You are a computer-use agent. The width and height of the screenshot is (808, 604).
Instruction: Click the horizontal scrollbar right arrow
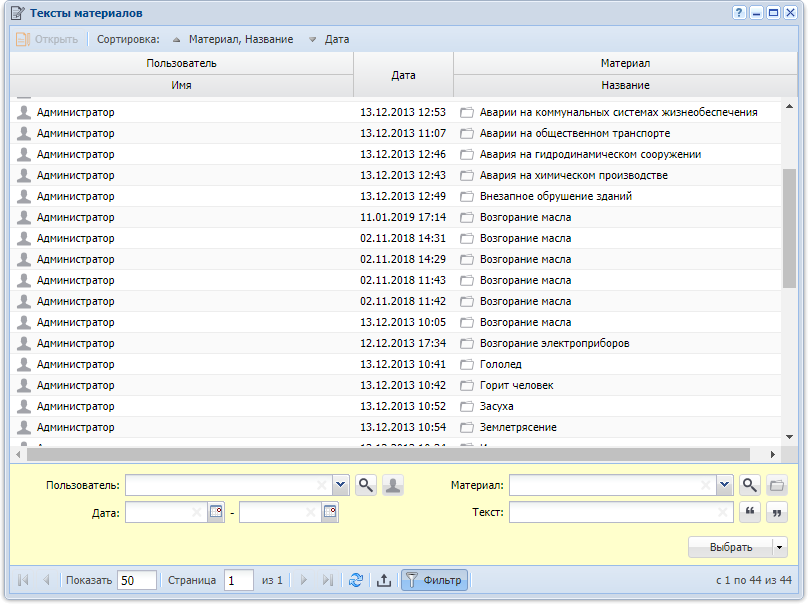click(772, 455)
